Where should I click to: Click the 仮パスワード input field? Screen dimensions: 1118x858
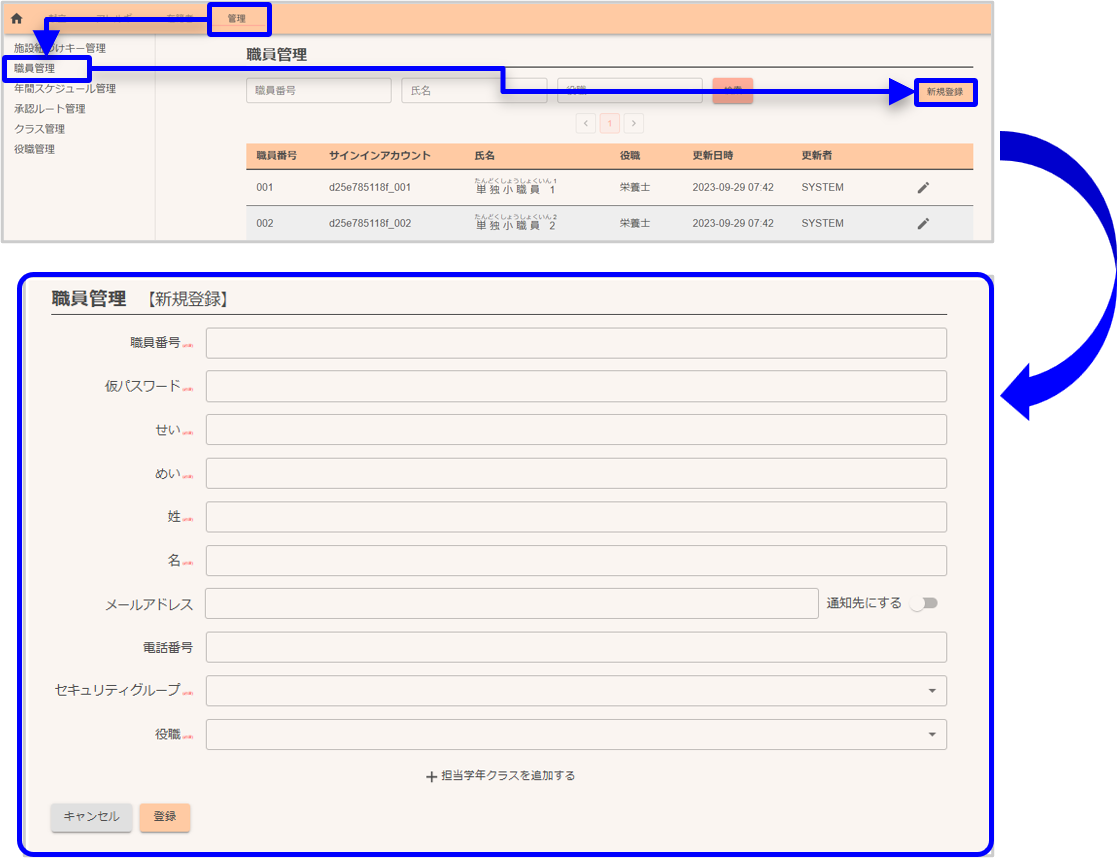[x=575, y=386]
